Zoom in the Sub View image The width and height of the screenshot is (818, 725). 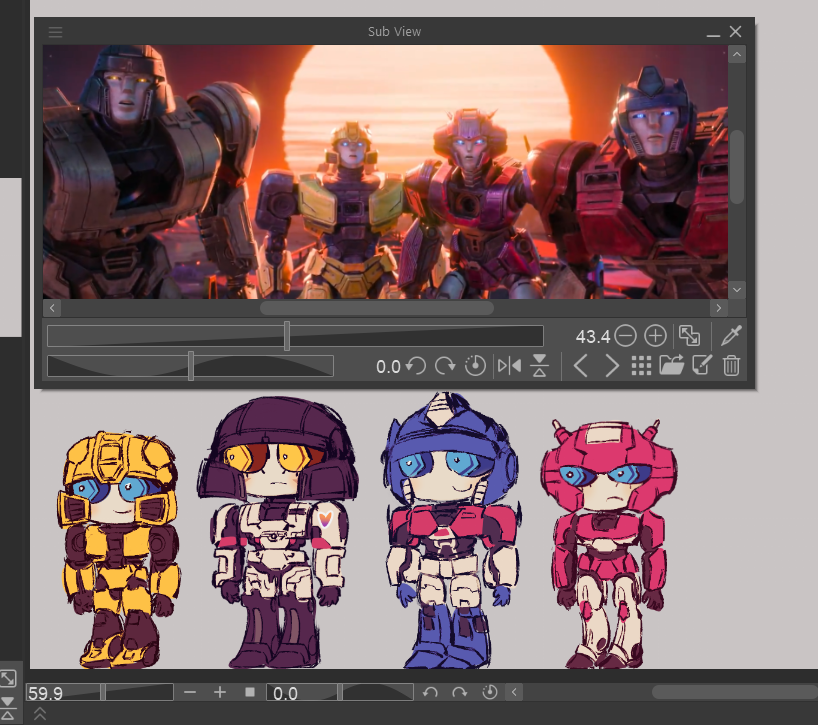coord(655,336)
